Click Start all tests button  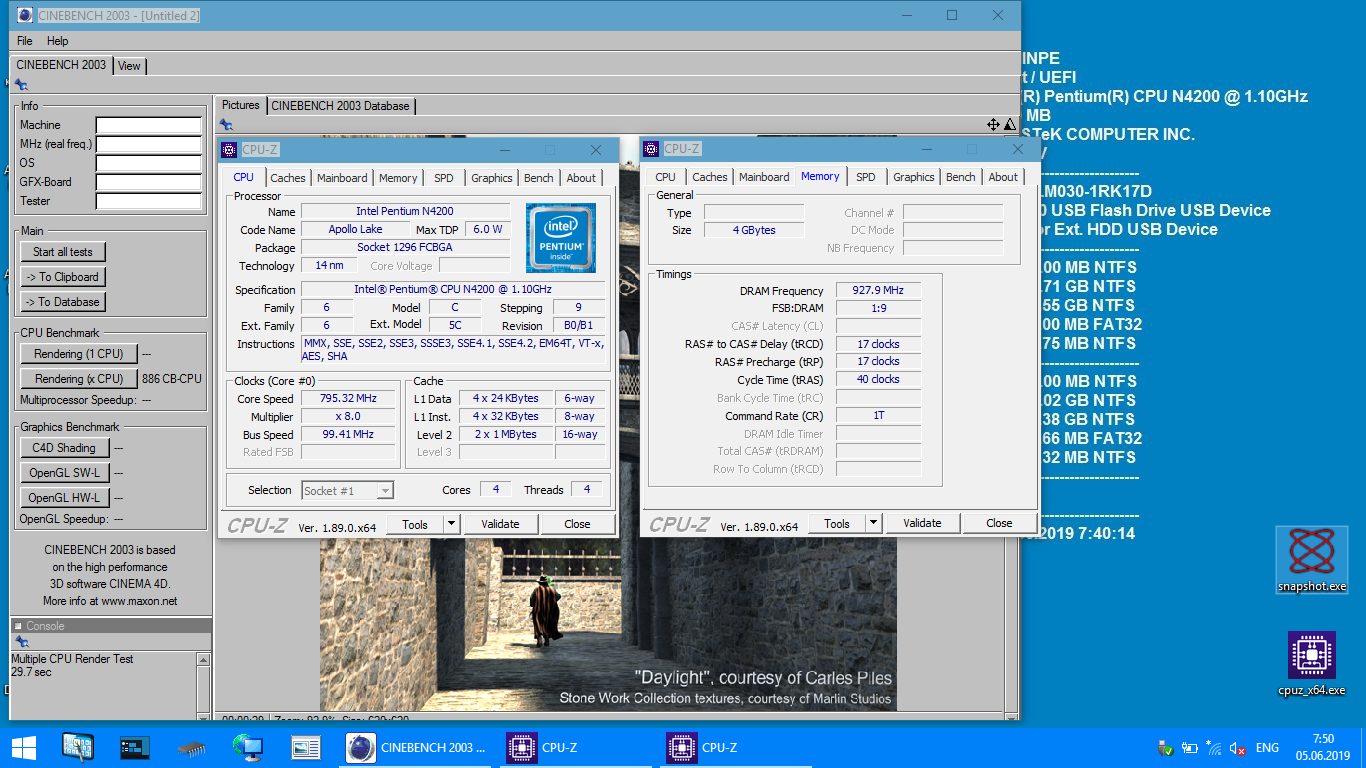click(x=63, y=252)
